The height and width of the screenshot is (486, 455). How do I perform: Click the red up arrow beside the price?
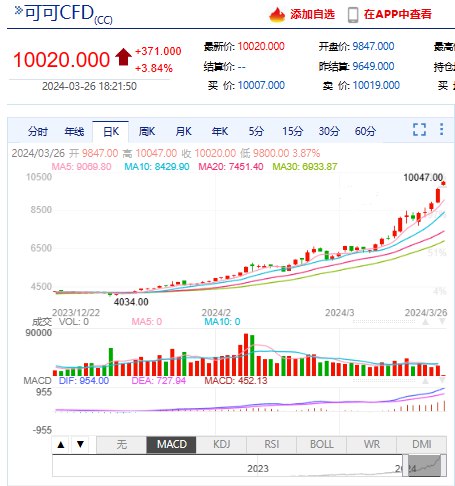coord(123,57)
